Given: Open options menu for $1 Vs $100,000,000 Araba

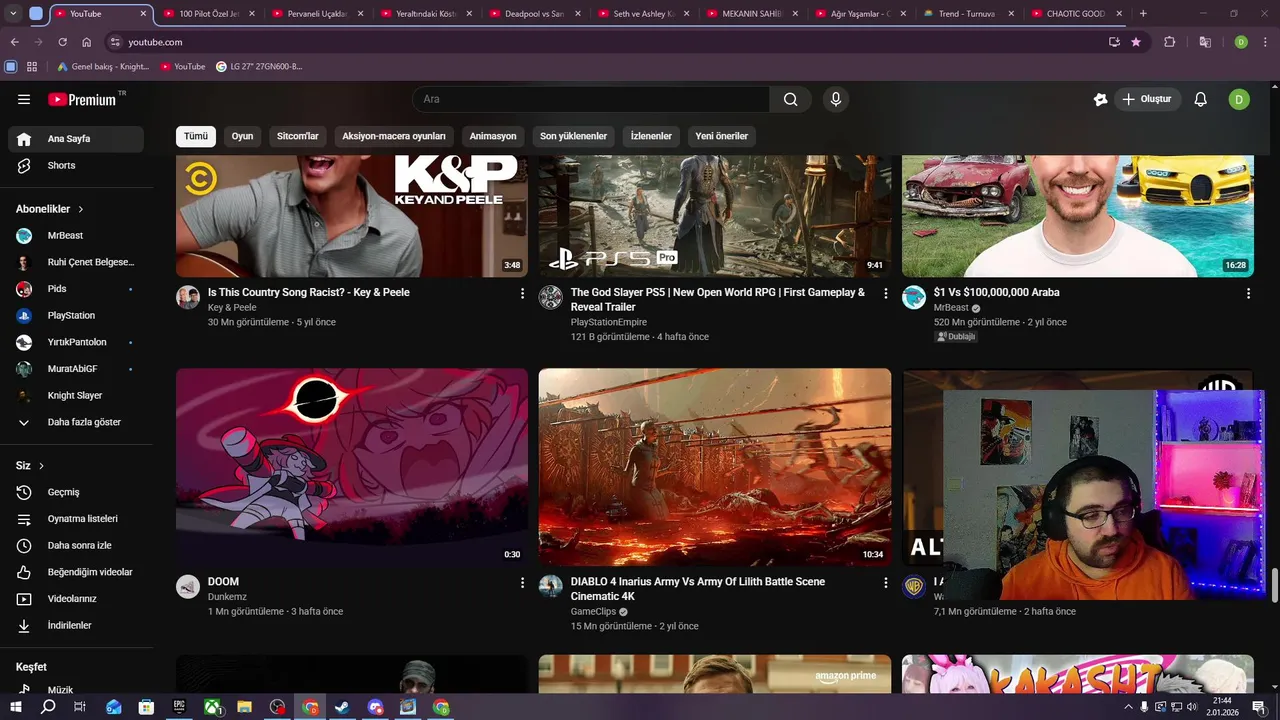Looking at the screenshot, I should [x=1248, y=293].
